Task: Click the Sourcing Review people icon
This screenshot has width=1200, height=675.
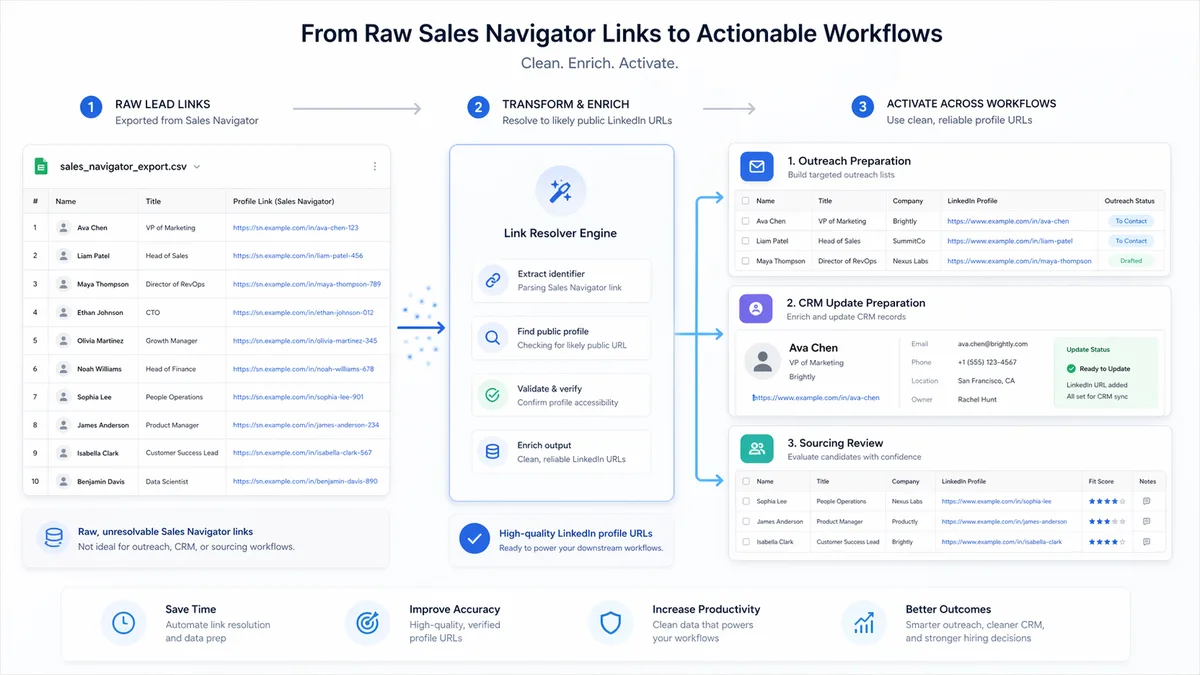Action: (757, 447)
